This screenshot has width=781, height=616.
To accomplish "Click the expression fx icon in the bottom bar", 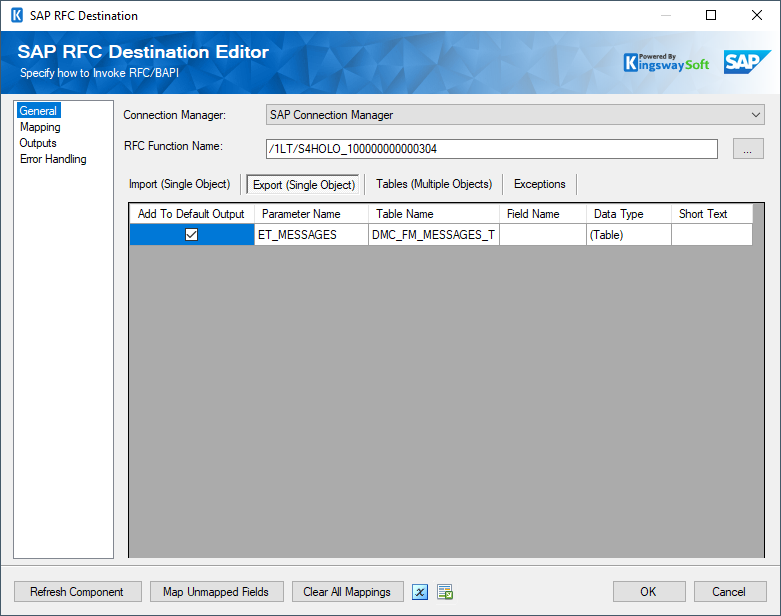I will (419, 592).
